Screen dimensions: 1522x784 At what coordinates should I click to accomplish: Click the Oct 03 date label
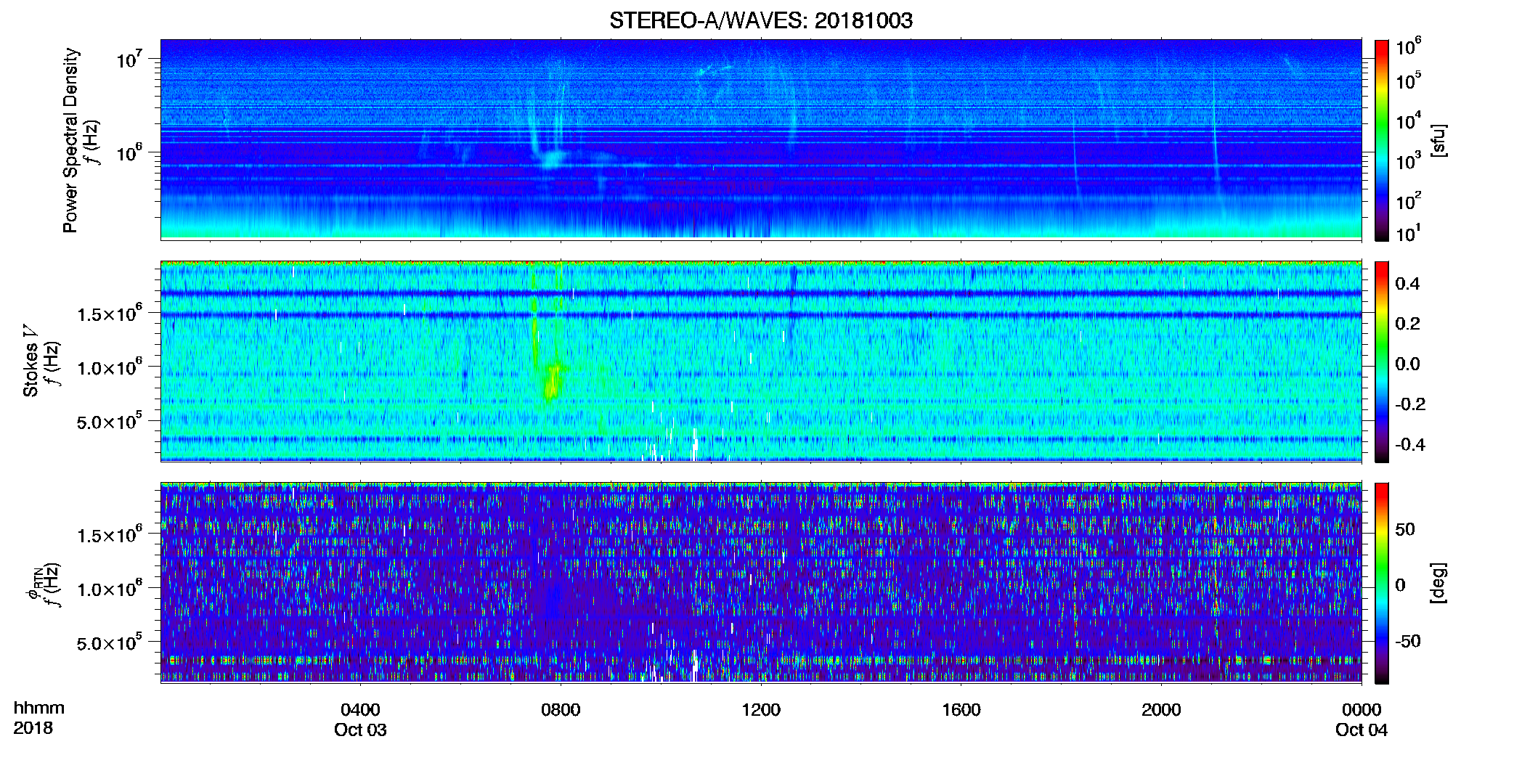pos(360,730)
